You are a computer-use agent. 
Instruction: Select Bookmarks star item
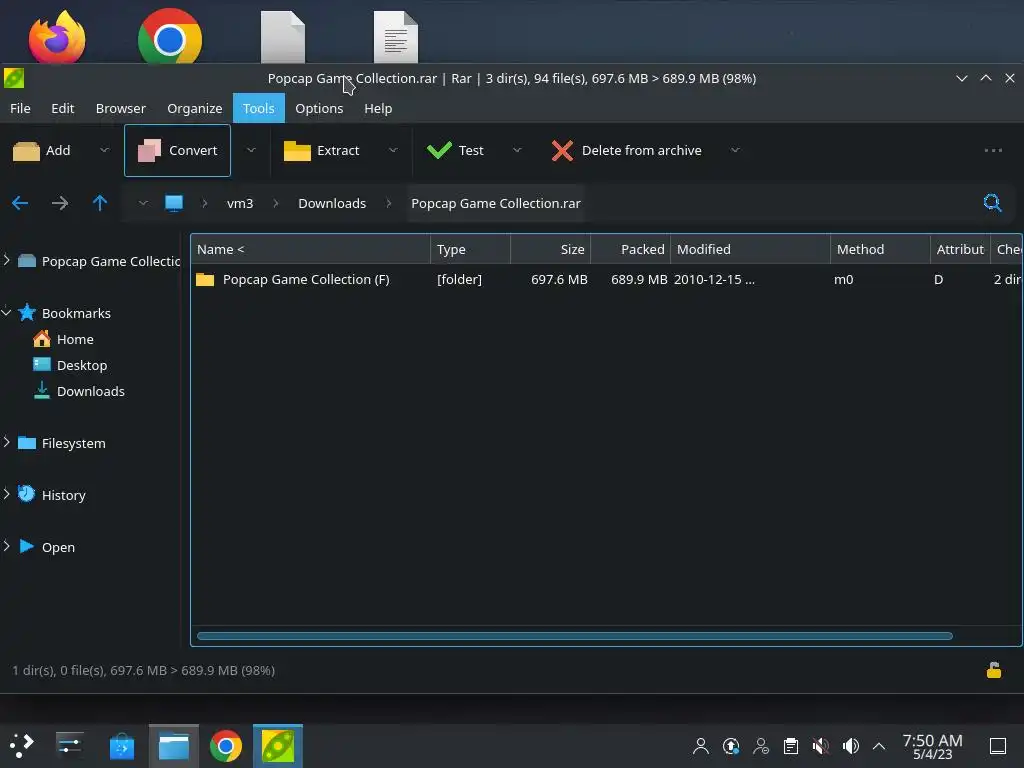click(64, 313)
